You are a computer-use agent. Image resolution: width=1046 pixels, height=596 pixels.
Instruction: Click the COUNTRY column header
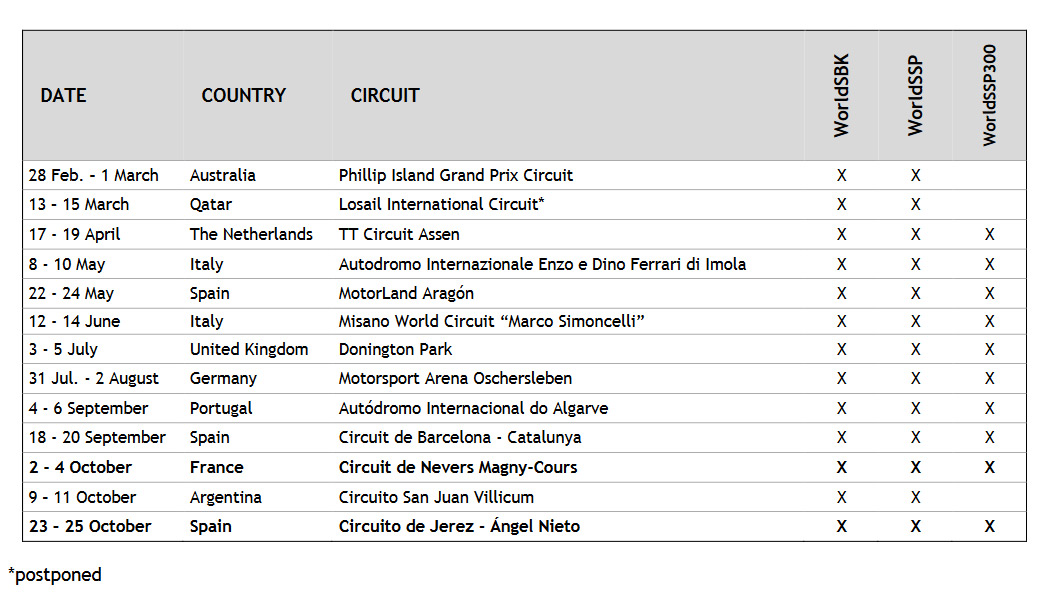click(243, 95)
